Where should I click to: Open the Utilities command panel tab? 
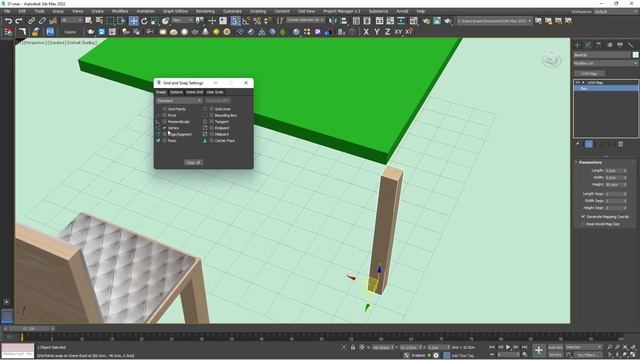click(x=631, y=45)
